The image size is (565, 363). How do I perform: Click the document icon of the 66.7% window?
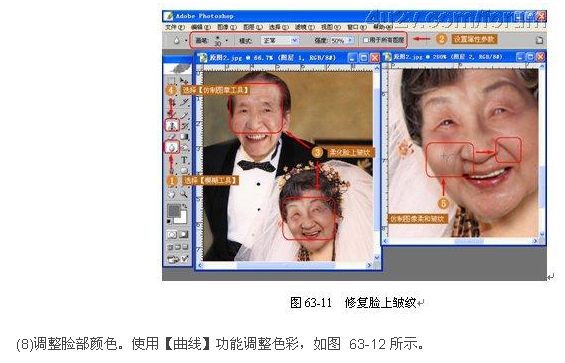pyautogui.click(x=203, y=57)
